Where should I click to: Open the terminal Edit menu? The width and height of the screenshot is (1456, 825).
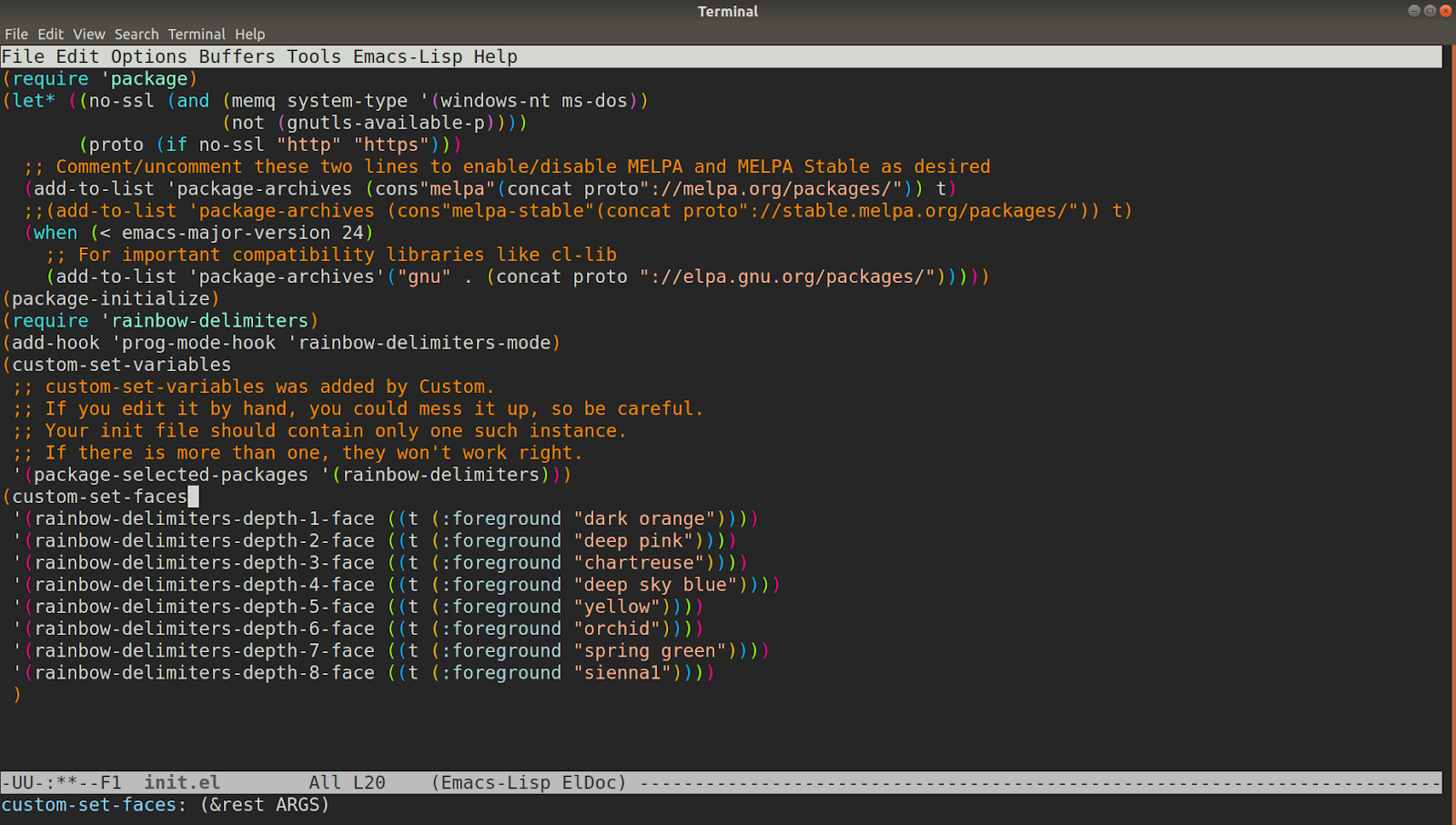(x=50, y=35)
